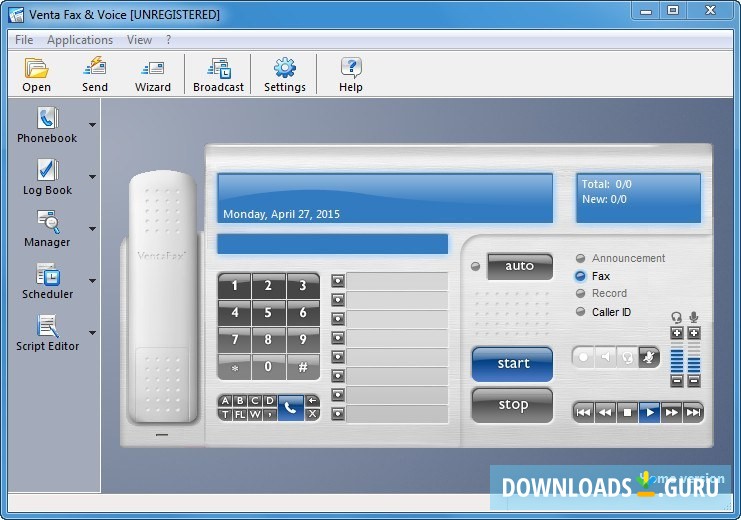The image size is (741, 520).
Task: Open the Manager sidebar icon
Action: [x=47, y=229]
